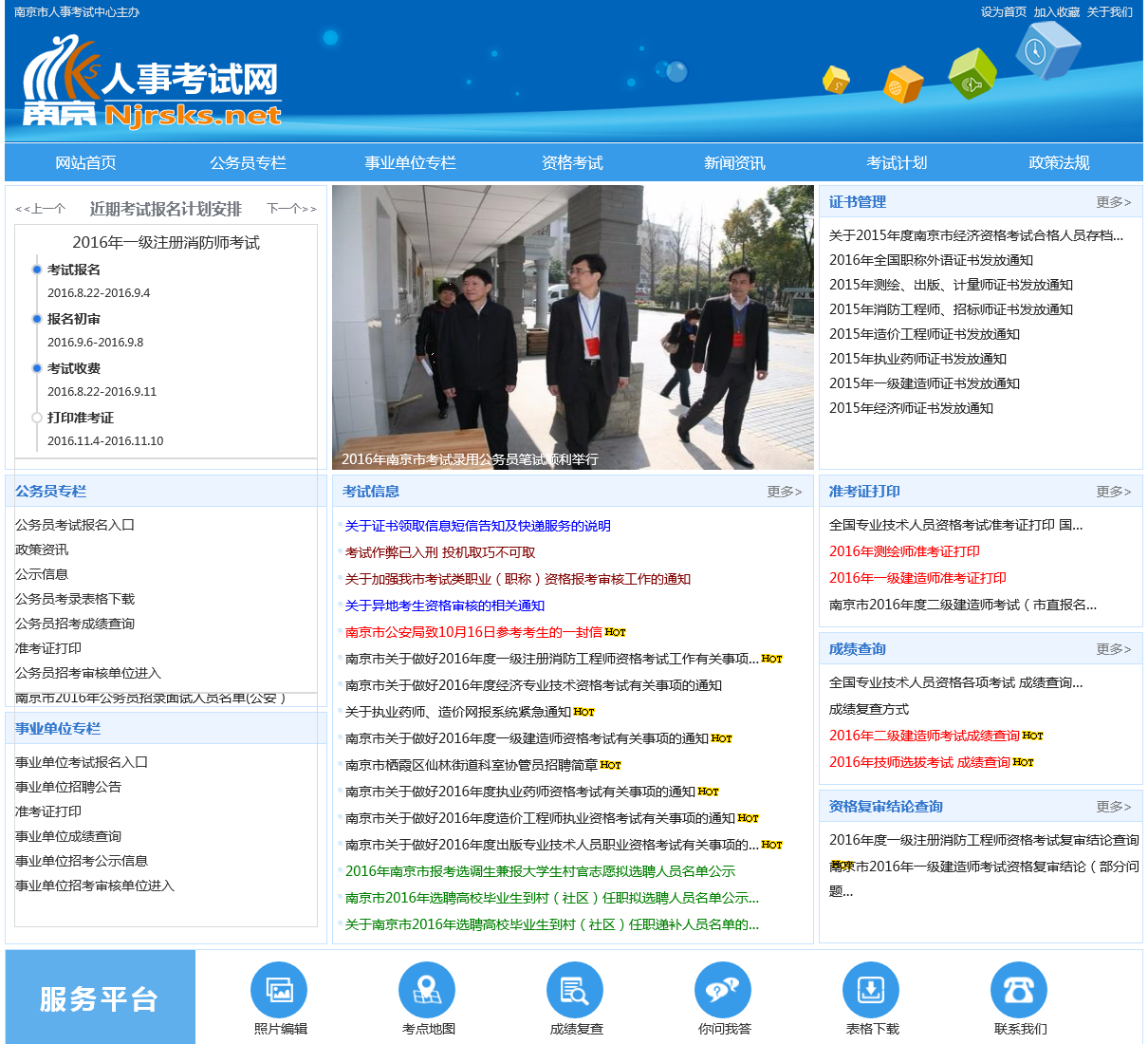
Task: Open 公务员考录表格下载 link
Action: coord(75,599)
